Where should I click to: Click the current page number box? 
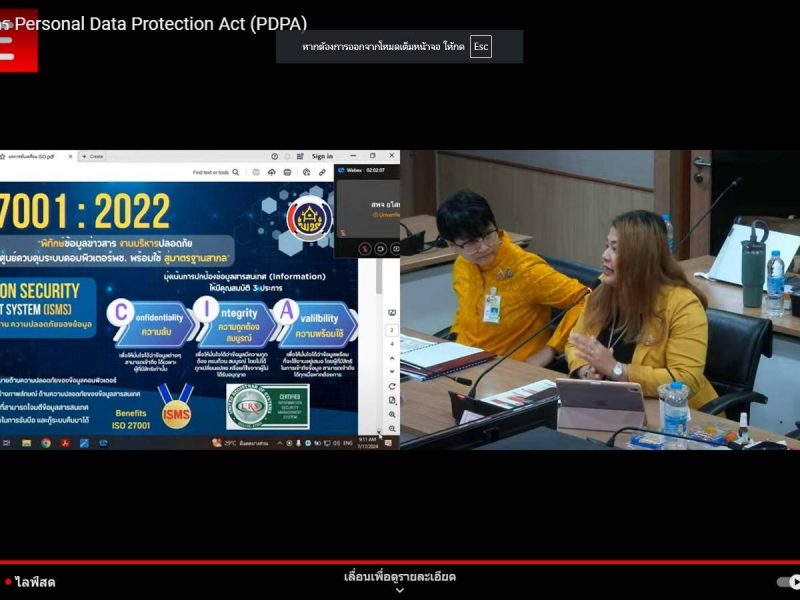pyautogui.click(x=392, y=330)
